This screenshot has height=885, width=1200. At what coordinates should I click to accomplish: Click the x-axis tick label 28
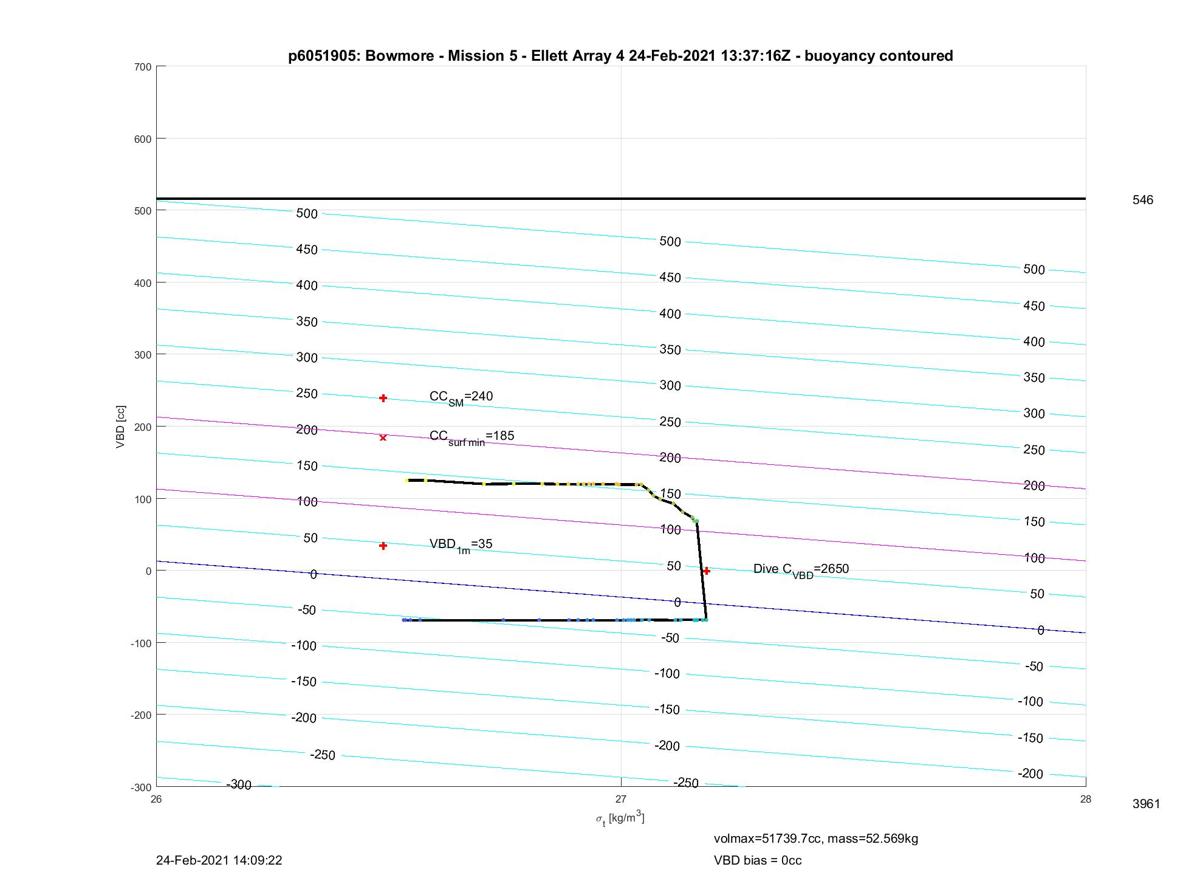(x=1085, y=798)
